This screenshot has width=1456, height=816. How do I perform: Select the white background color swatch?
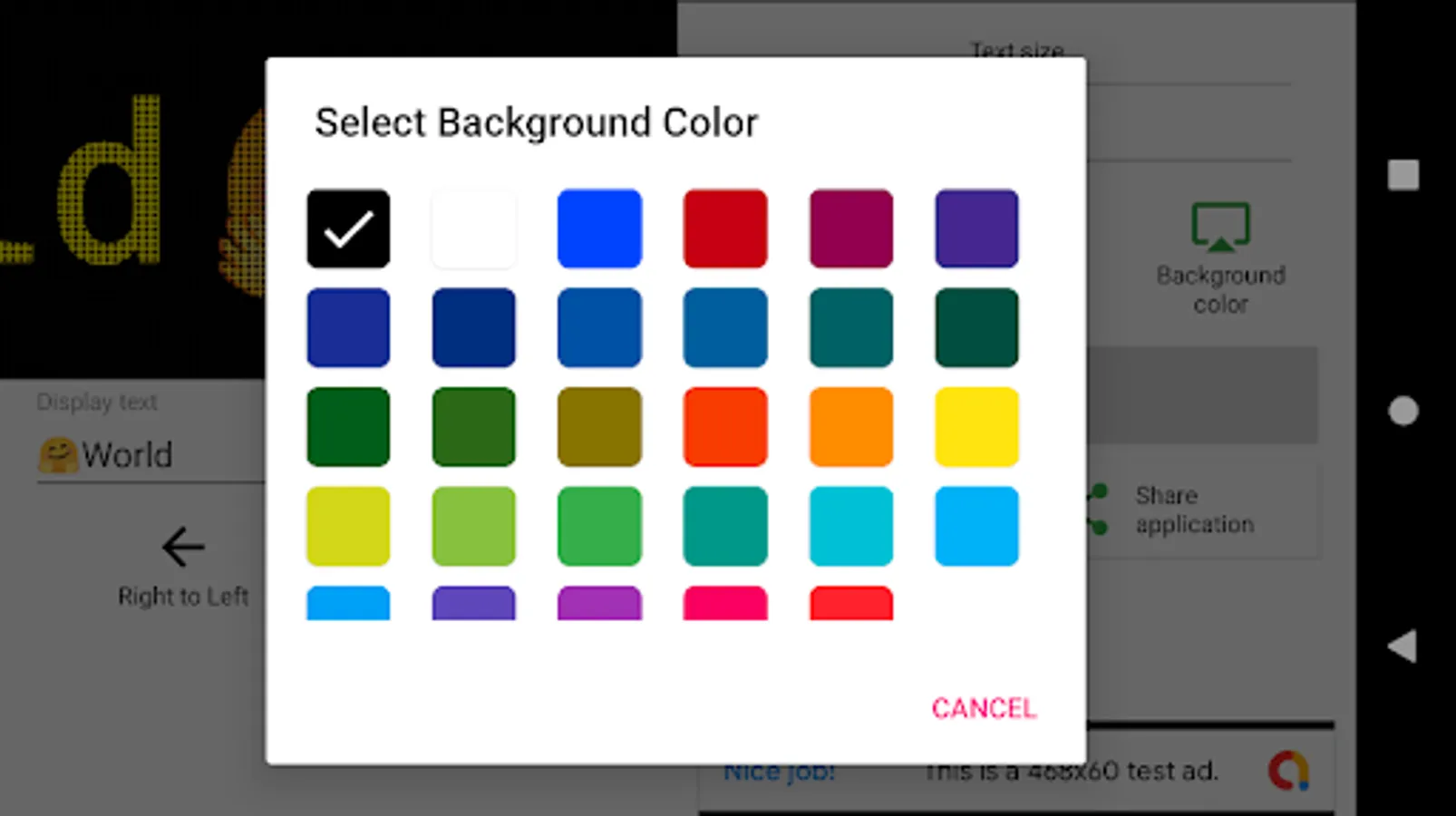[473, 228]
